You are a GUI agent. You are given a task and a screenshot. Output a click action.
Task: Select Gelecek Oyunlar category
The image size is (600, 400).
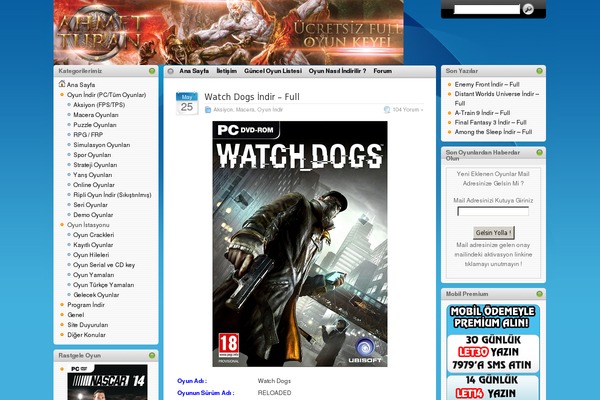click(x=96, y=295)
